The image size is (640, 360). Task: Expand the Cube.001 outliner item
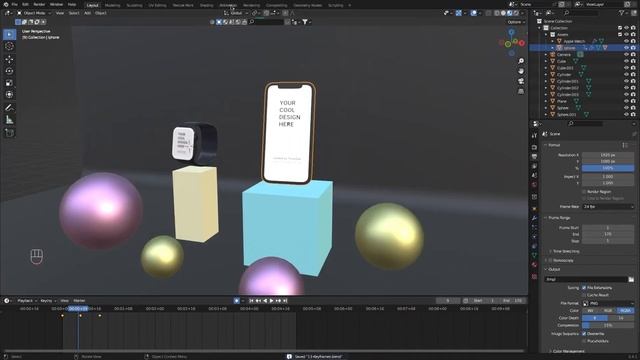pos(546,68)
